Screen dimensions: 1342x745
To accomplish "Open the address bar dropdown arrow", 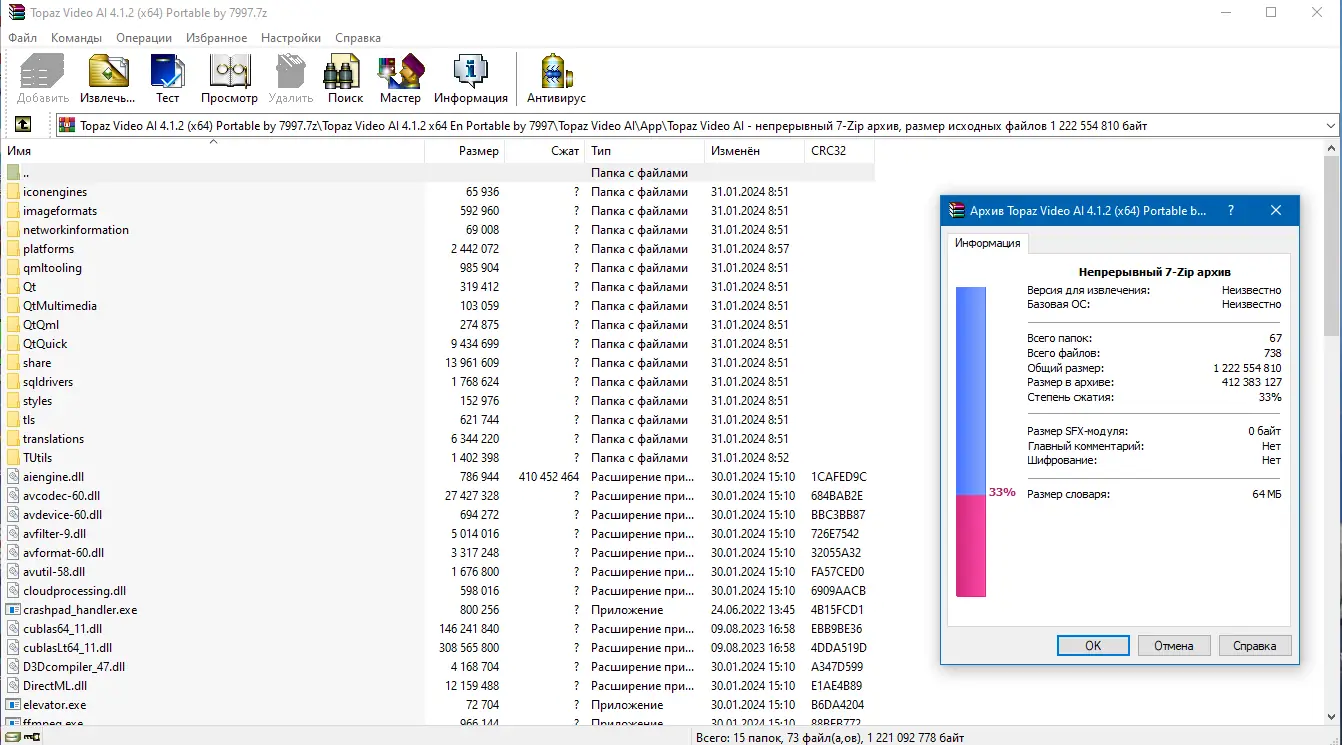I will tap(1331, 124).
